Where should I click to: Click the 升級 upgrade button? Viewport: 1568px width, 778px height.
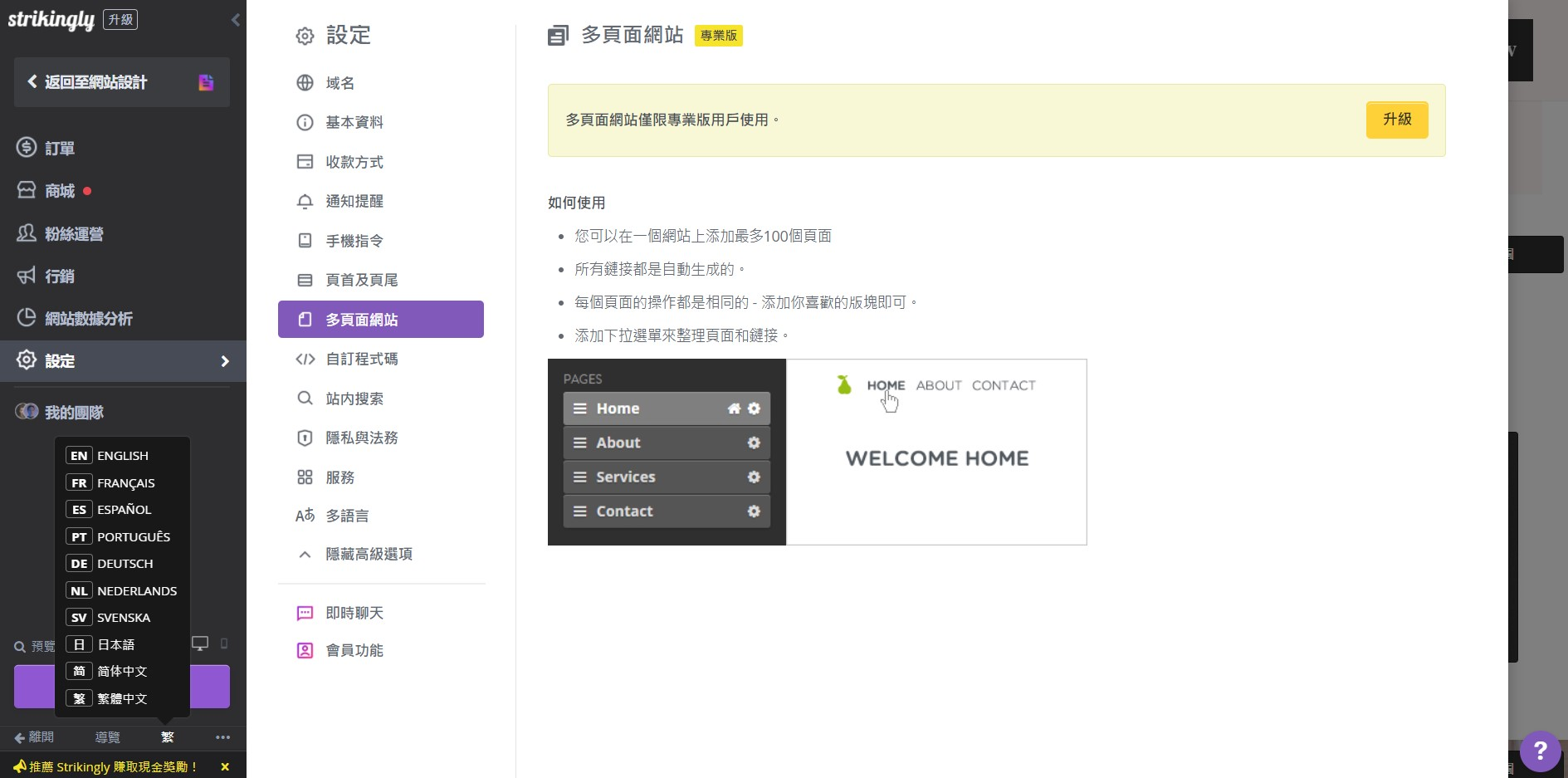(1396, 120)
